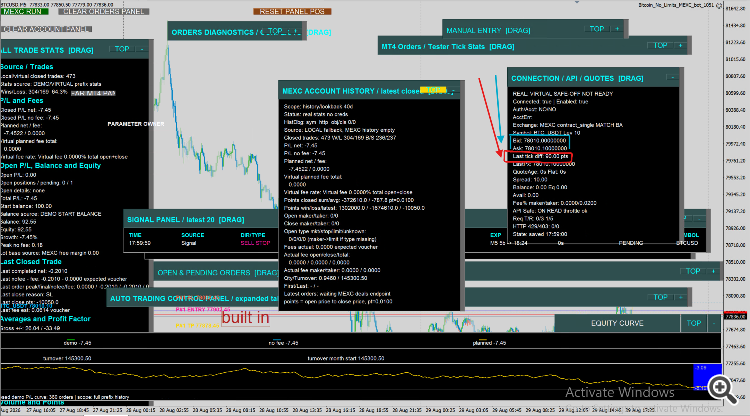Viewport: 750px width, 416px height.
Task: Toggle TOP on MT4 Orders panel
Action: click(x=660, y=45)
